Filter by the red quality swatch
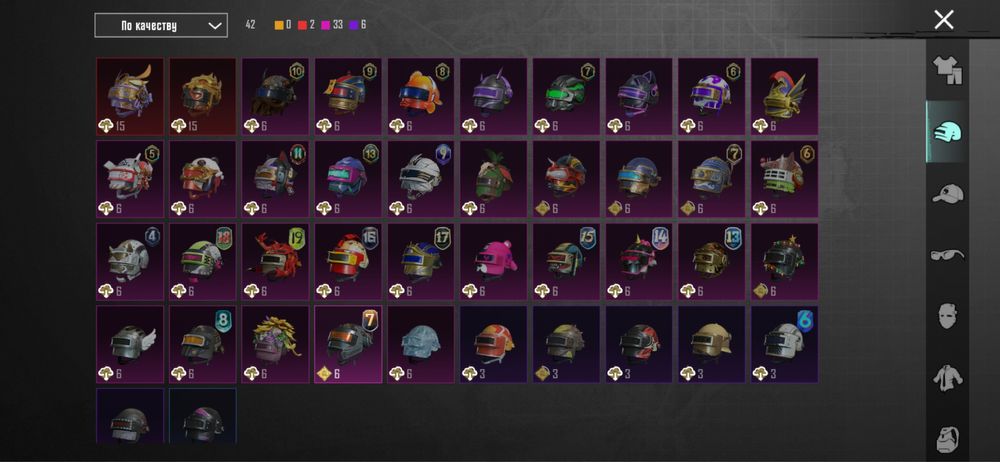 coord(302,26)
